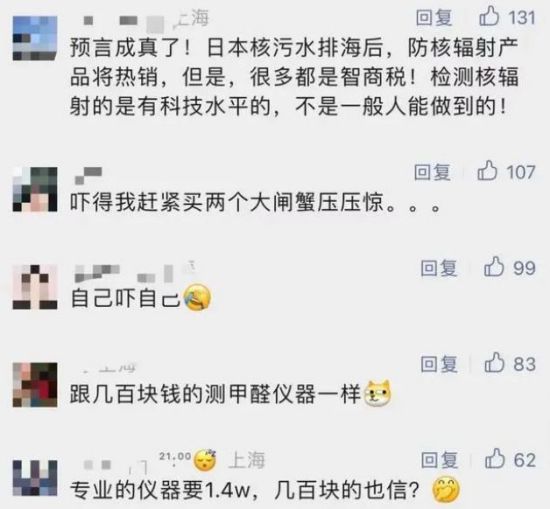Like the comment with 131 likes
Screen dimensions: 550x509
[489, 16]
